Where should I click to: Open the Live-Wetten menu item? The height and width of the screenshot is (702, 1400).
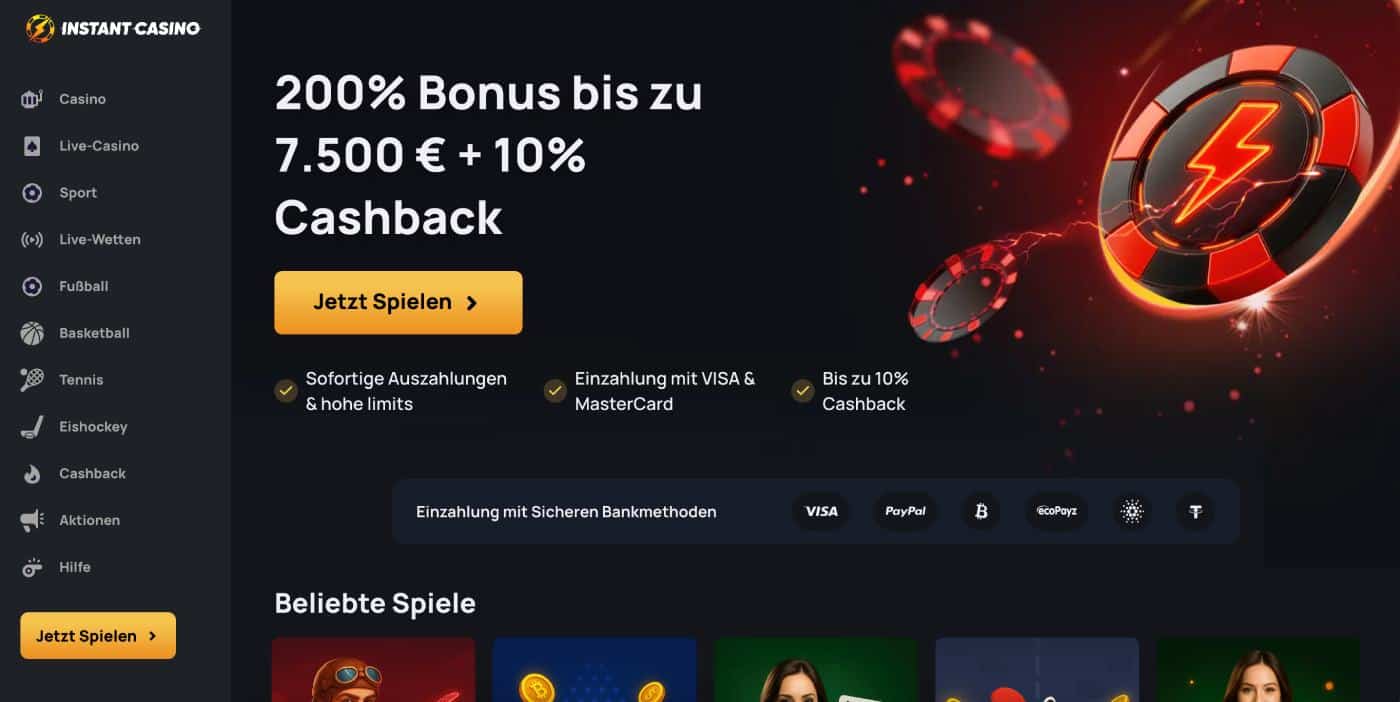pos(100,240)
